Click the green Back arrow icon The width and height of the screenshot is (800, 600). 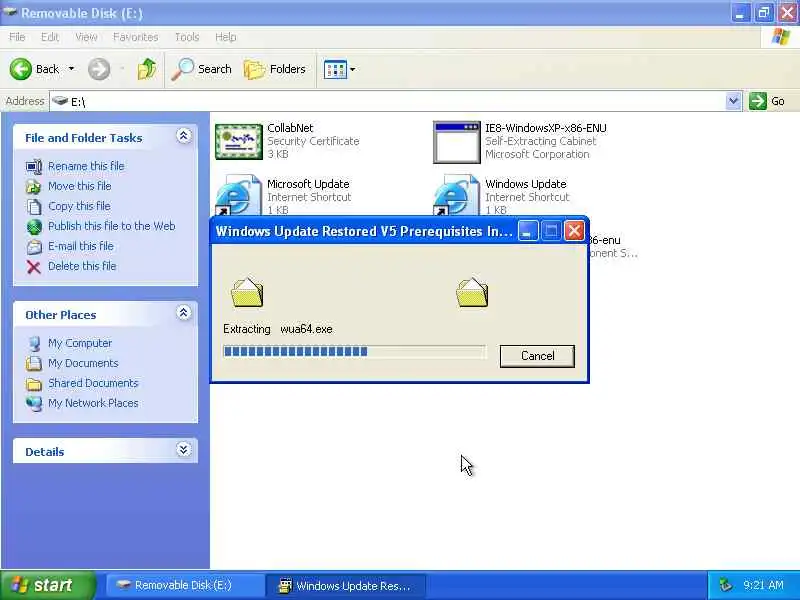[x=20, y=69]
